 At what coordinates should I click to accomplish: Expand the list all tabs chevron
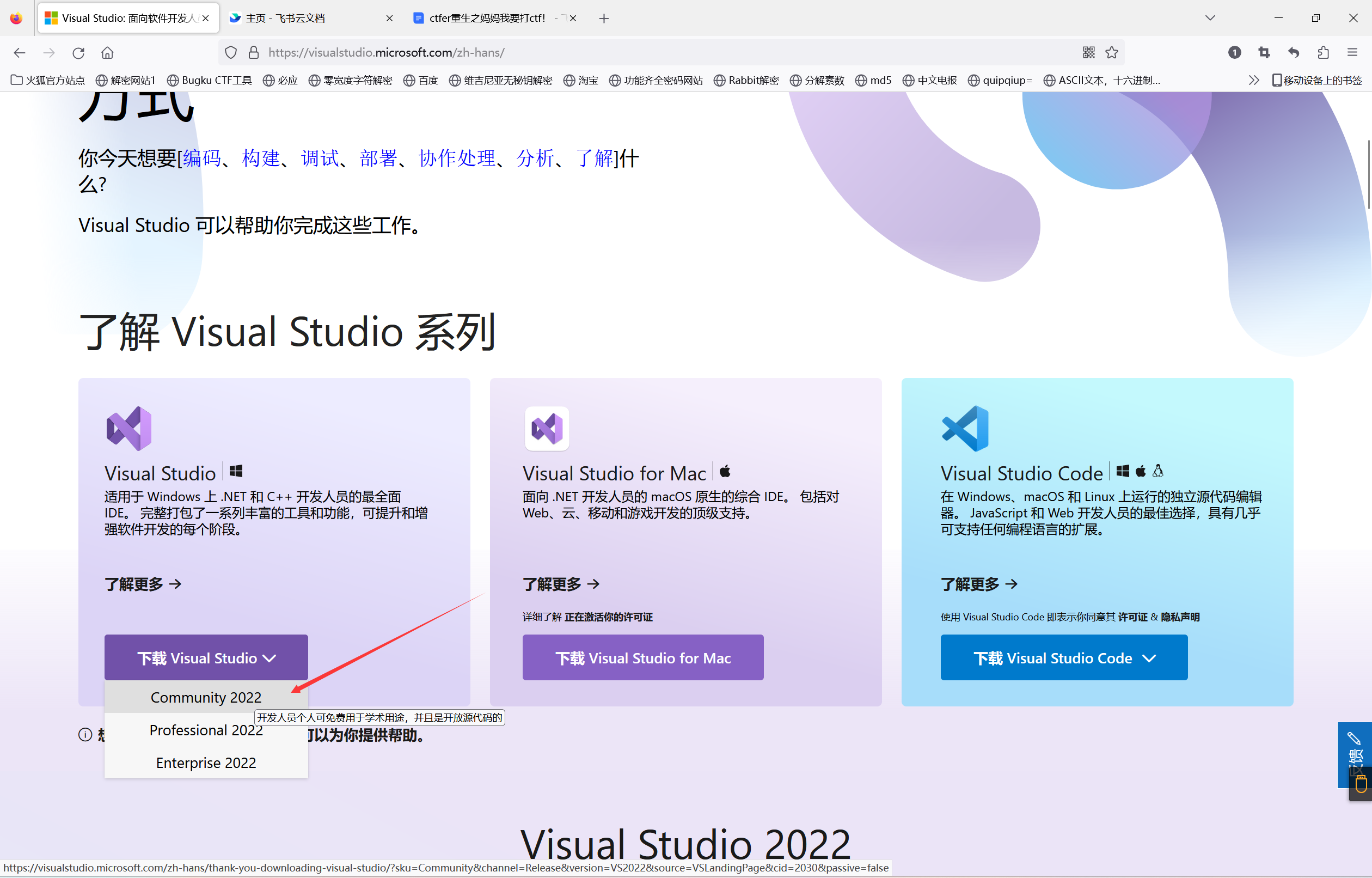[x=1210, y=18]
